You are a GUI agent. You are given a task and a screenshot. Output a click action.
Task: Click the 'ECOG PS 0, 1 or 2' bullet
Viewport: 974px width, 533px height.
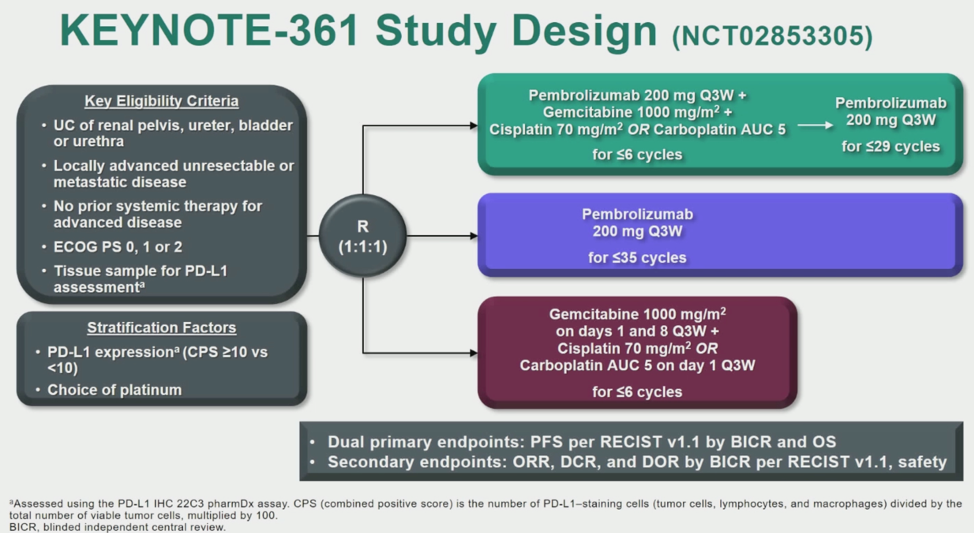[x=117, y=247]
